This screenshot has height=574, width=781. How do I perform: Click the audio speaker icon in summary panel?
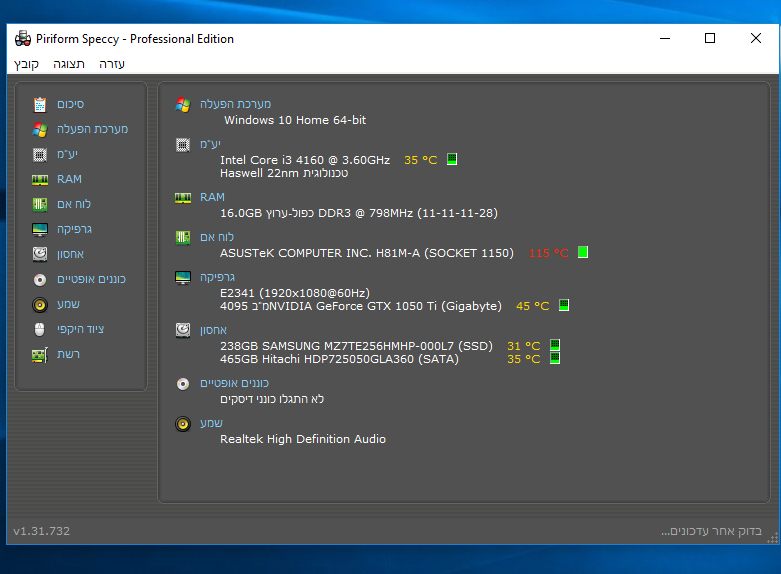pos(183,424)
